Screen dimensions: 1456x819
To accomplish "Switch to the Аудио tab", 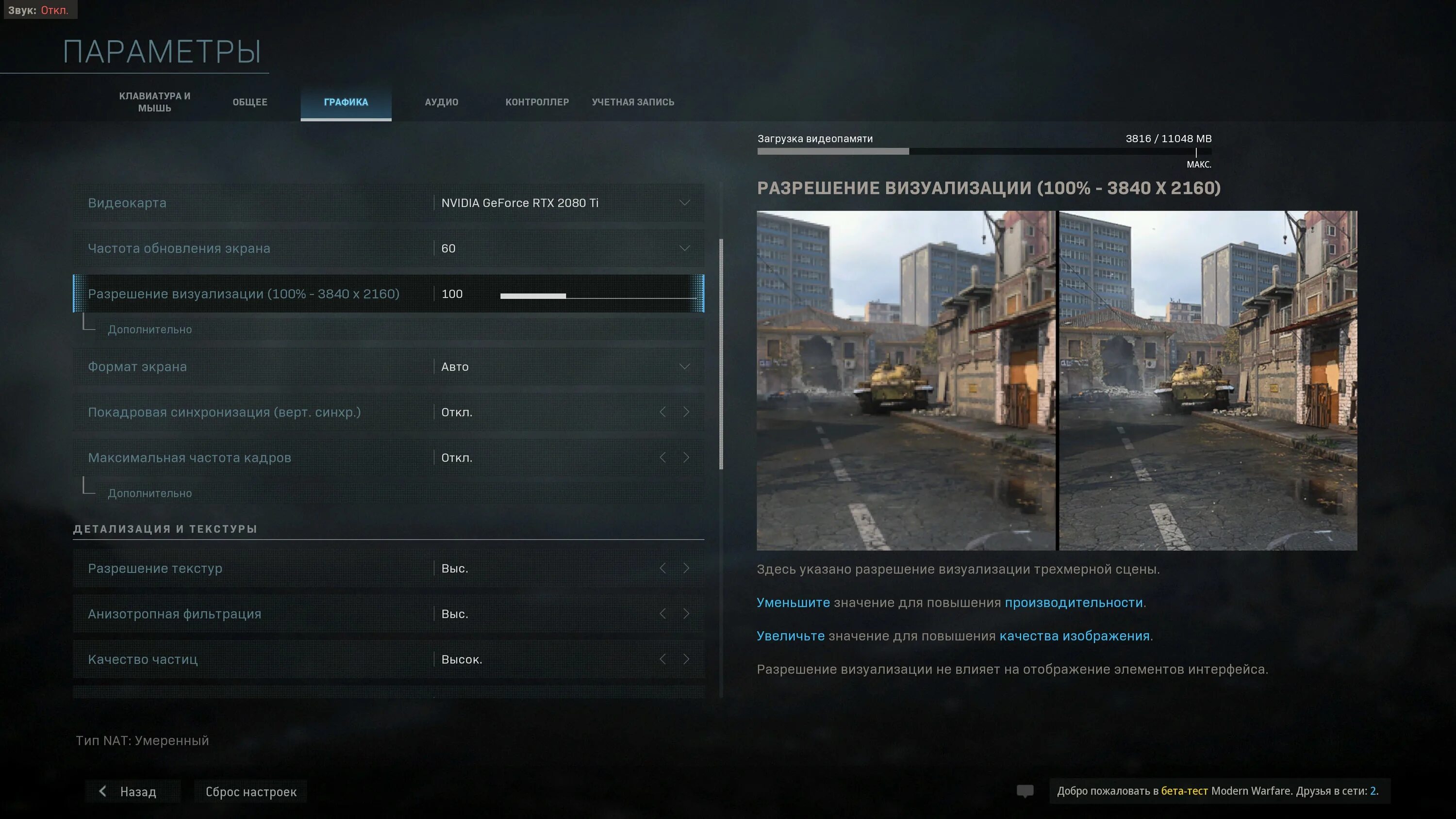I will point(442,102).
